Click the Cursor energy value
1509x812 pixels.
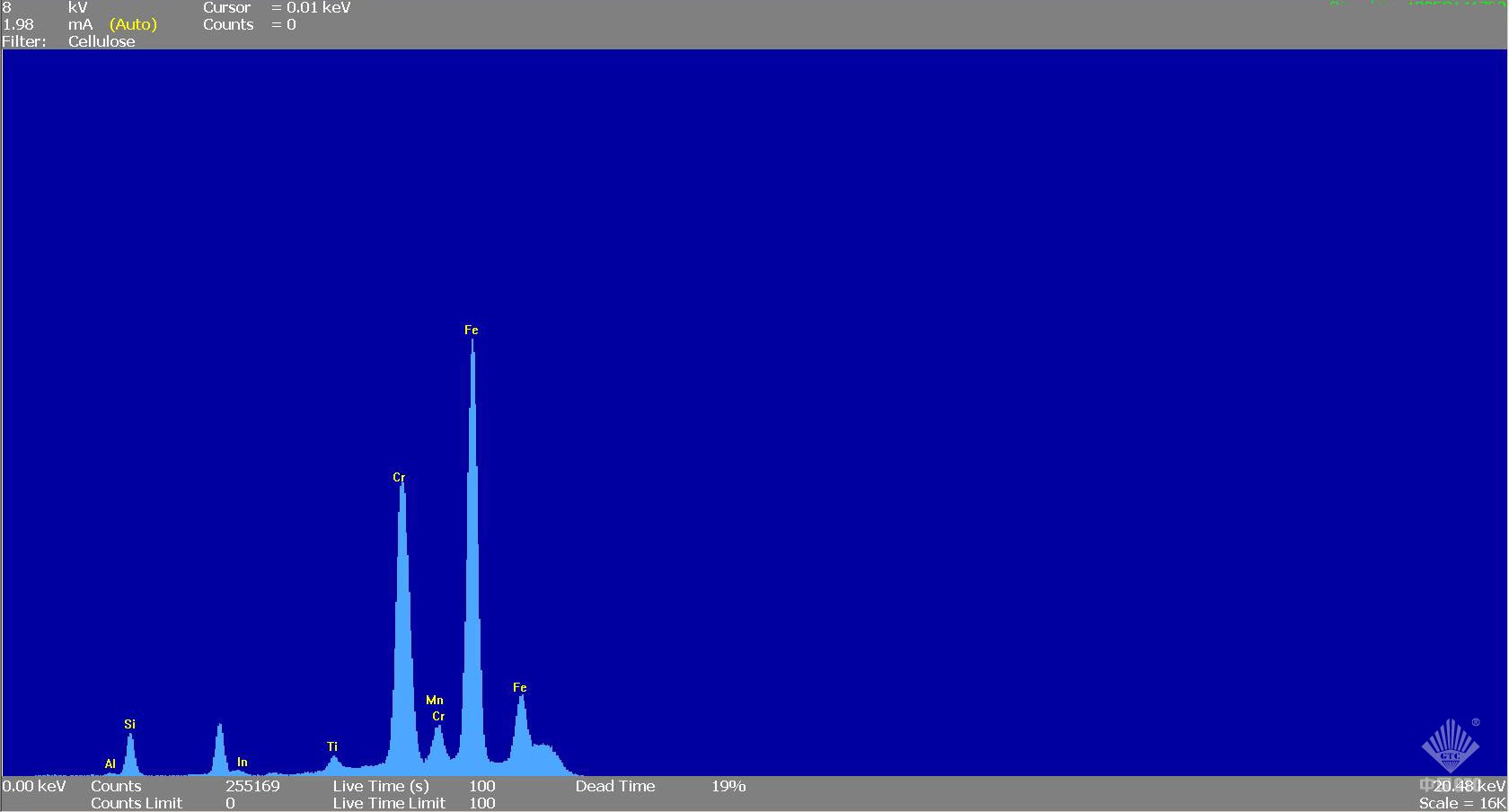tap(318, 7)
